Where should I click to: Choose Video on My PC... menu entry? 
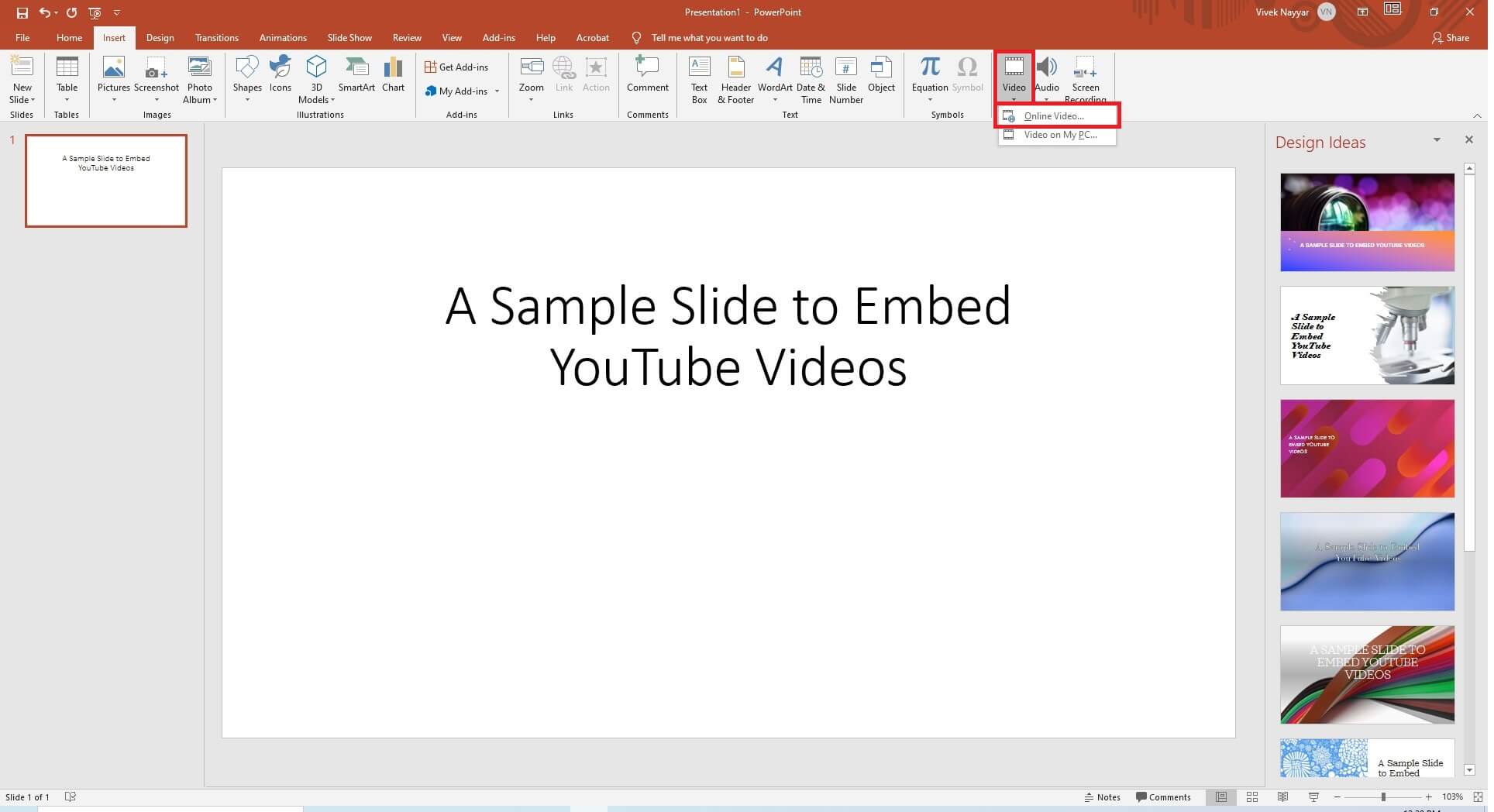pyautogui.click(x=1058, y=135)
